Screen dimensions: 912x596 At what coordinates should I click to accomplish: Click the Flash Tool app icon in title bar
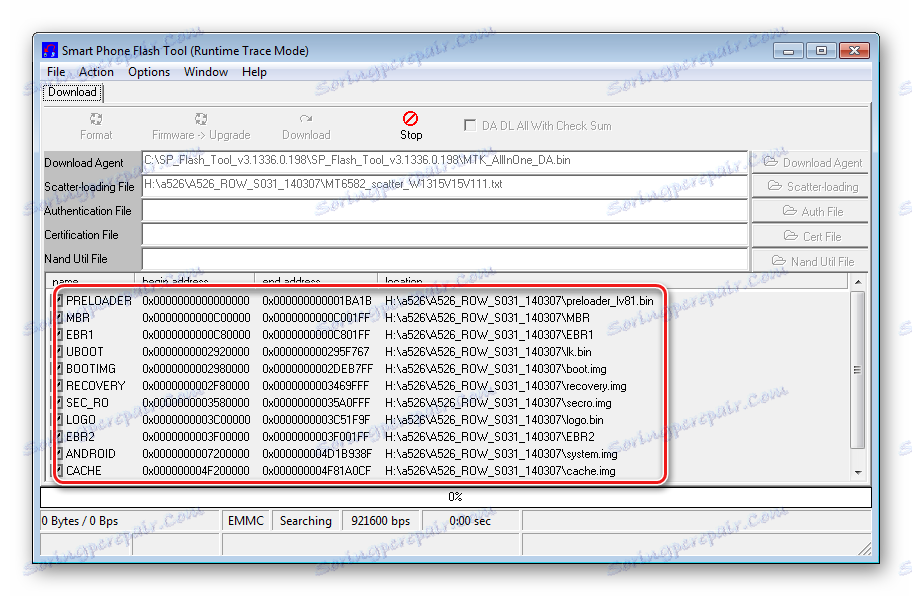(x=50, y=51)
